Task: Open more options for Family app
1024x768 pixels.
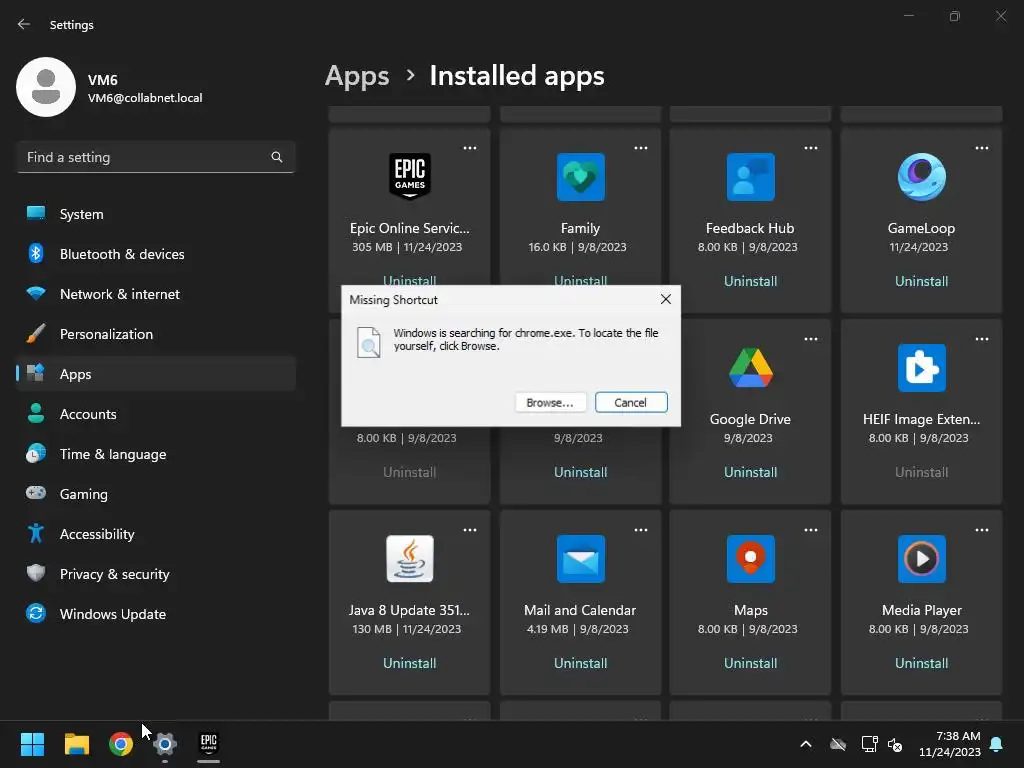Action: pos(641,148)
